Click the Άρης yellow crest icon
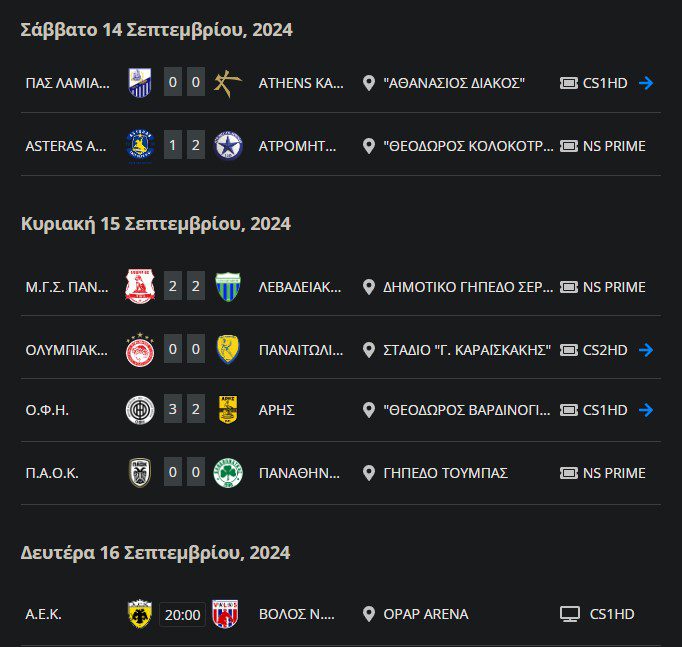682x647 pixels. (227, 410)
